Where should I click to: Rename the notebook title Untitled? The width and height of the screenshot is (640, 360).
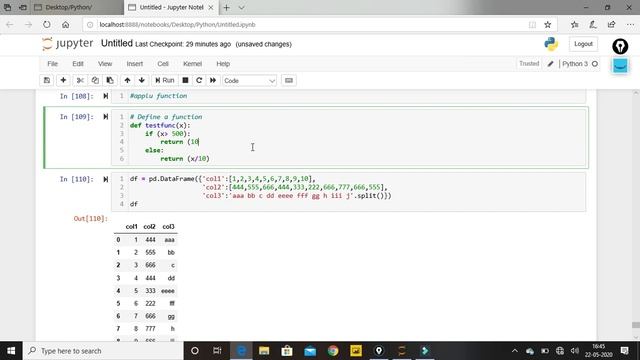pyautogui.click(x=117, y=43)
